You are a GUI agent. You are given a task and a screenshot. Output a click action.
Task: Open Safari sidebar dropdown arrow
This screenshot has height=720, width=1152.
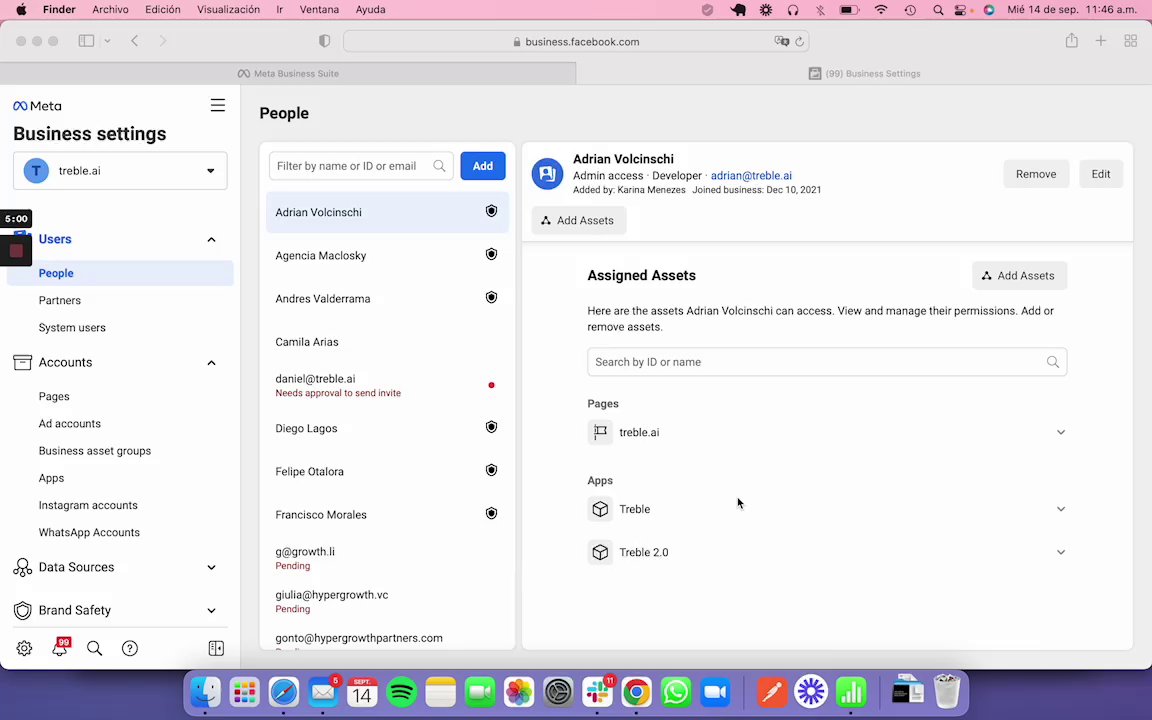tap(107, 41)
